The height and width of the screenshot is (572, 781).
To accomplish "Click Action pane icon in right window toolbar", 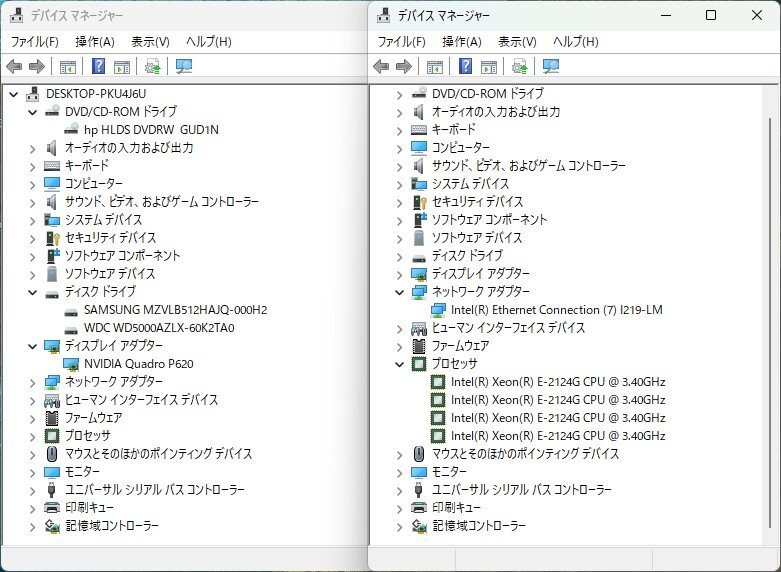I will pyautogui.click(x=489, y=66).
